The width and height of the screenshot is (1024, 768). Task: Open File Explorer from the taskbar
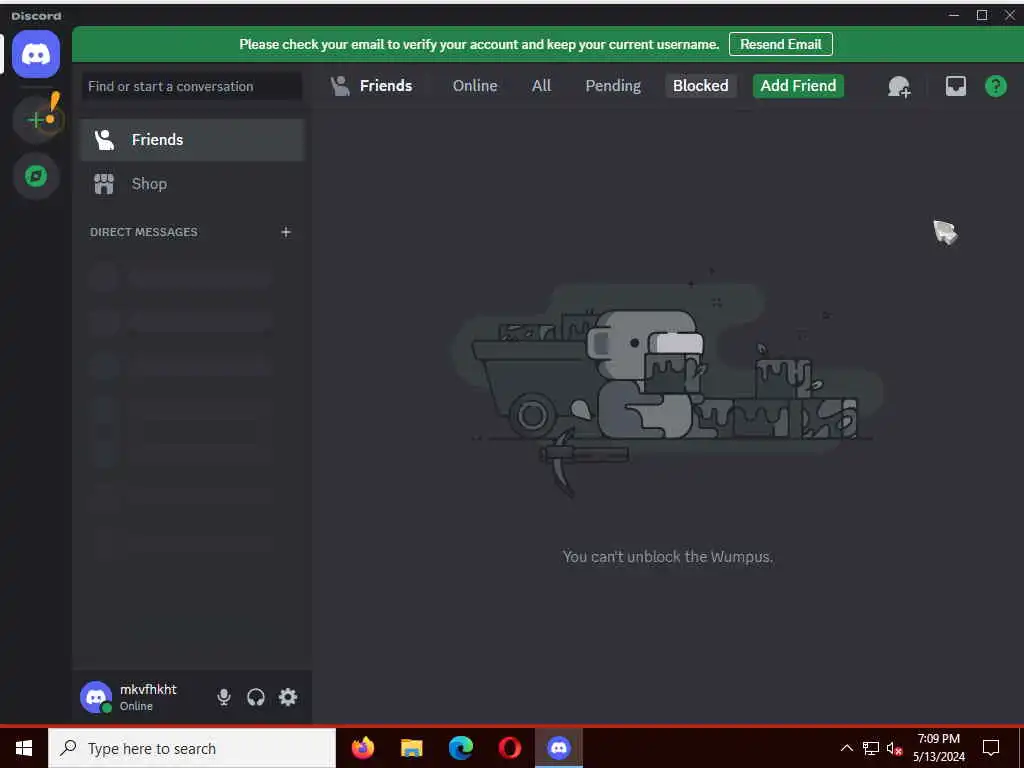(x=412, y=748)
